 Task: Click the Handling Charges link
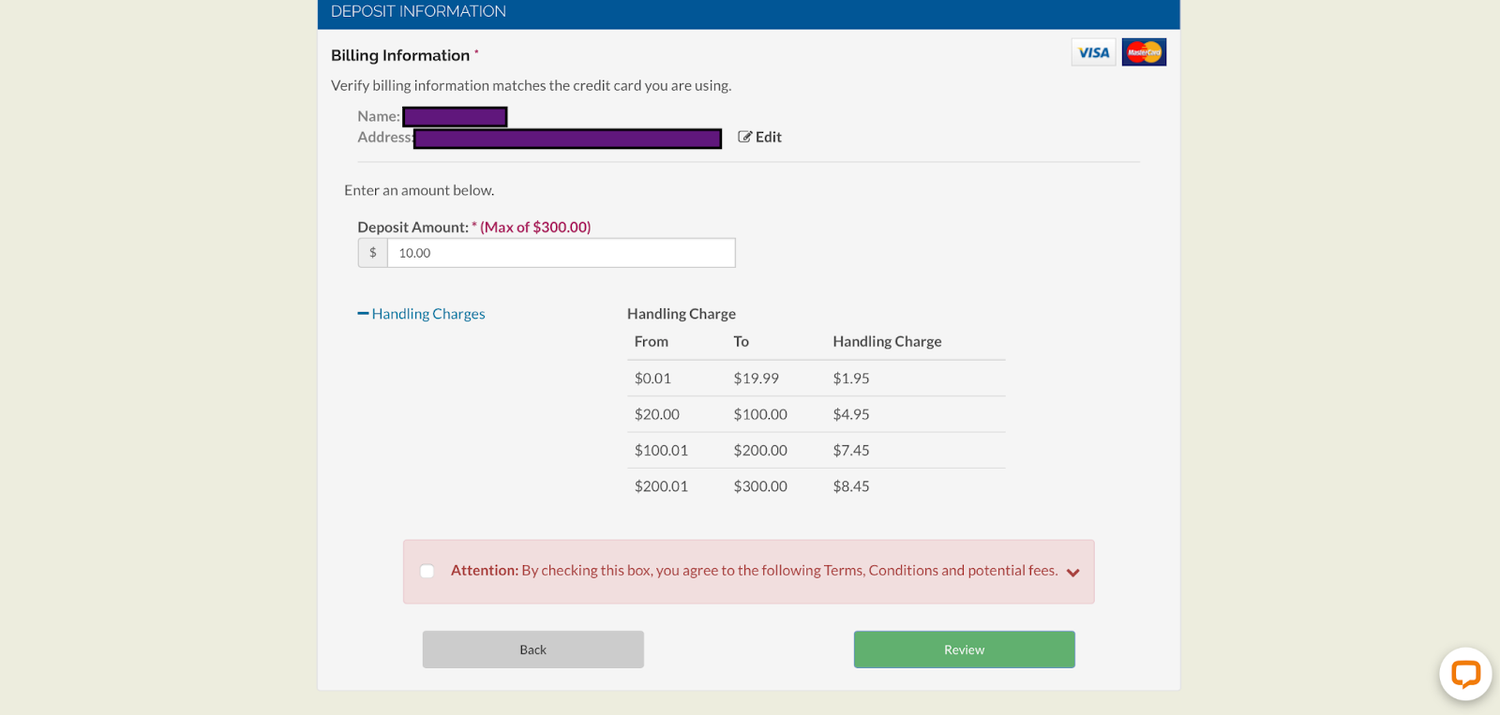click(427, 313)
